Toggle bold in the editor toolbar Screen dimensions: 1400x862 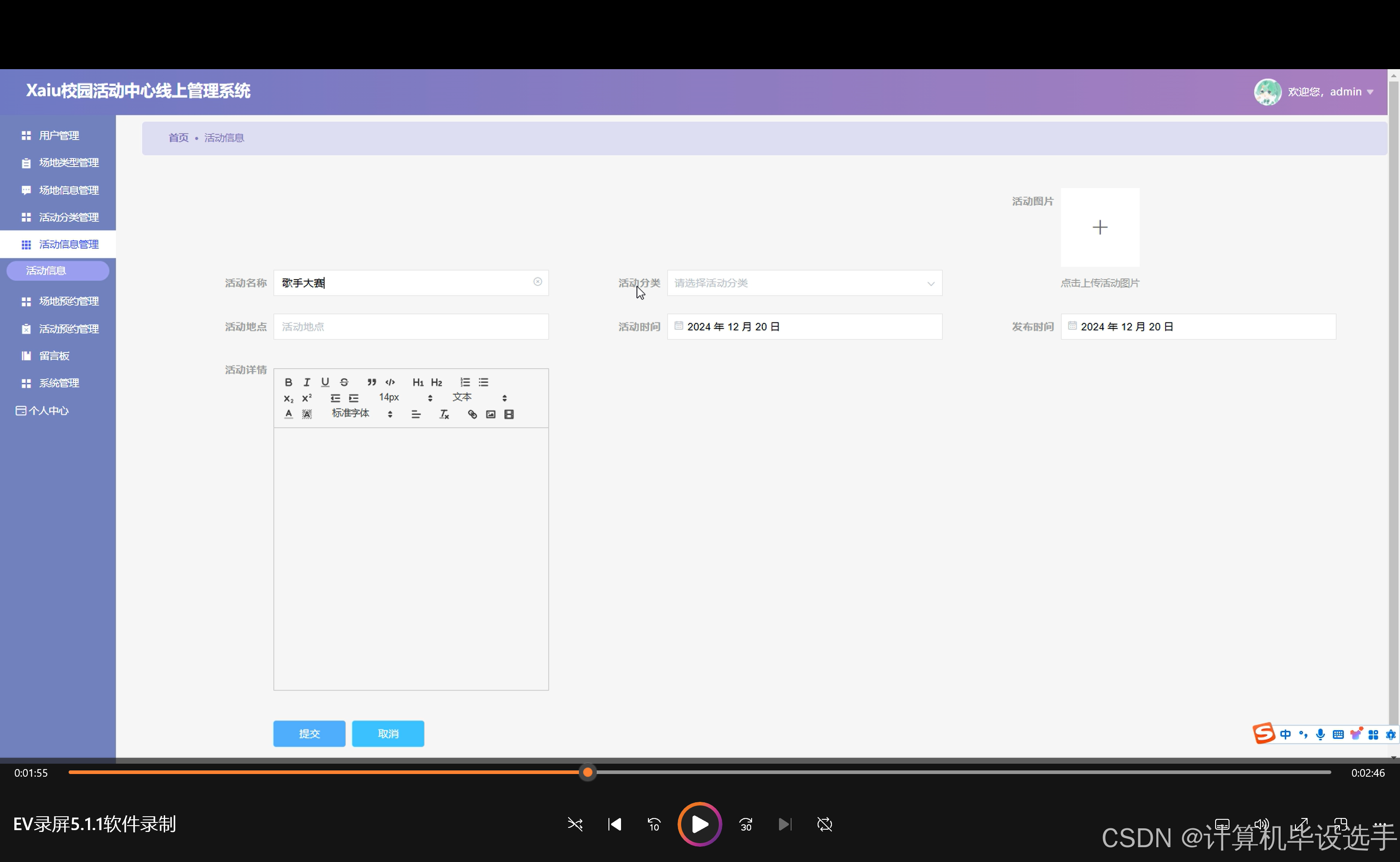click(289, 382)
